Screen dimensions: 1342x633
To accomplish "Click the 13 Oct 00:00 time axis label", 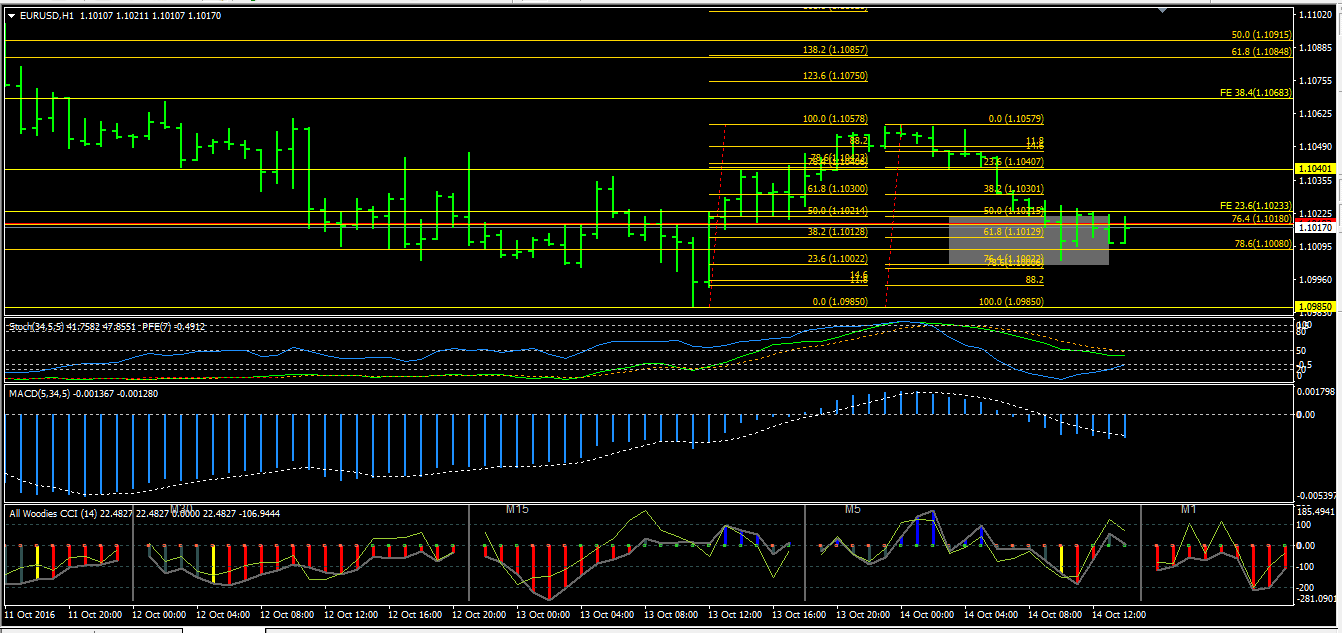I will point(544,614).
